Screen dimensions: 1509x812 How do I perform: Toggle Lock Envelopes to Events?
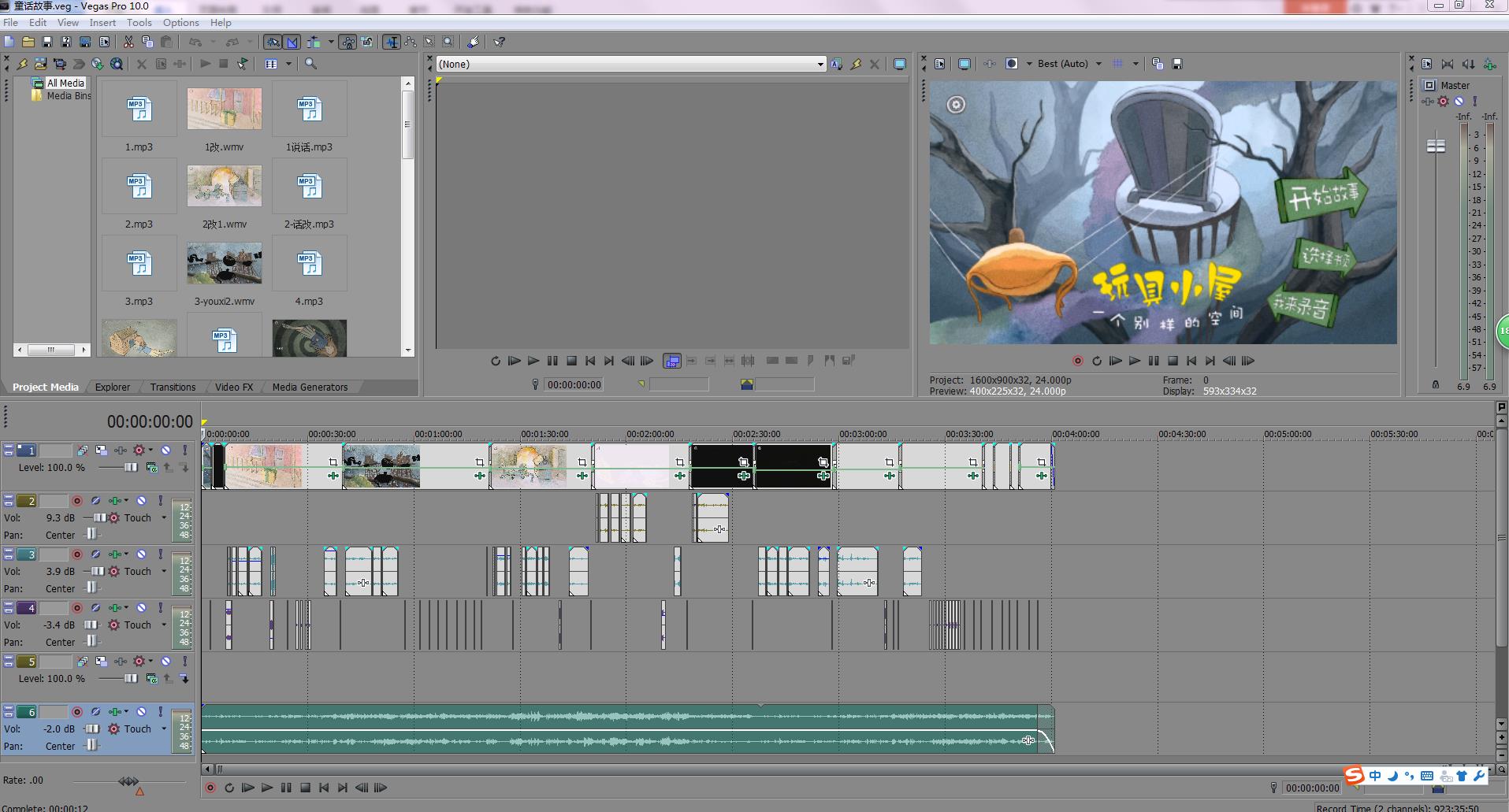tap(348, 42)
